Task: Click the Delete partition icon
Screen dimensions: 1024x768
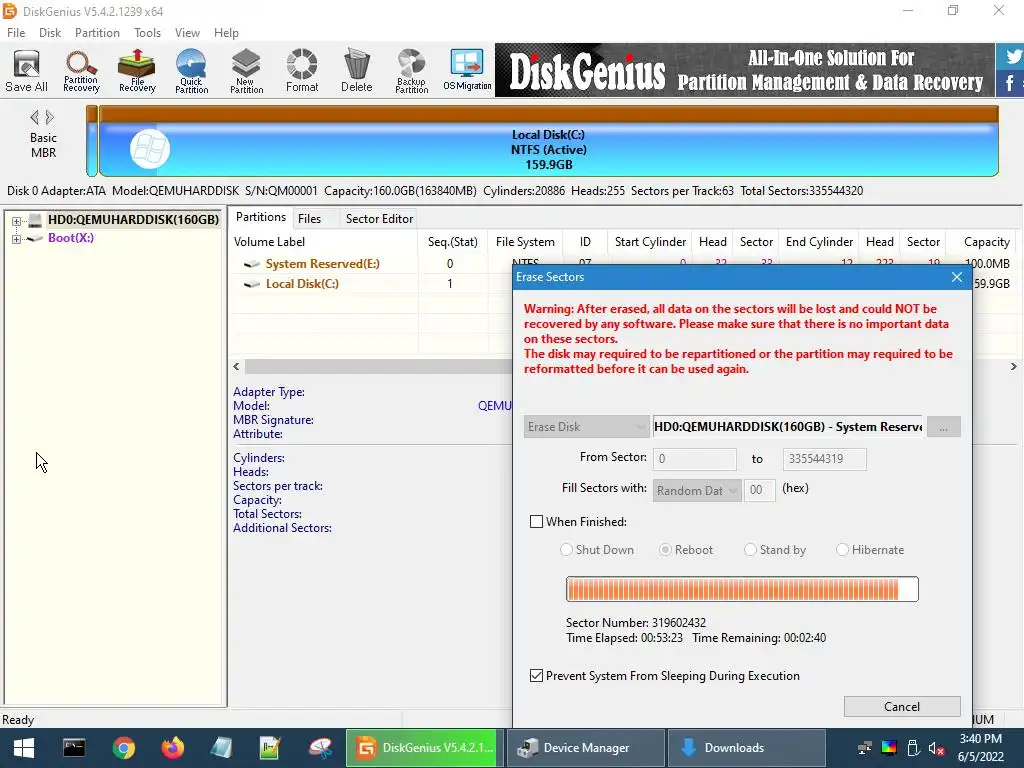Action: (x=357, y=71)
